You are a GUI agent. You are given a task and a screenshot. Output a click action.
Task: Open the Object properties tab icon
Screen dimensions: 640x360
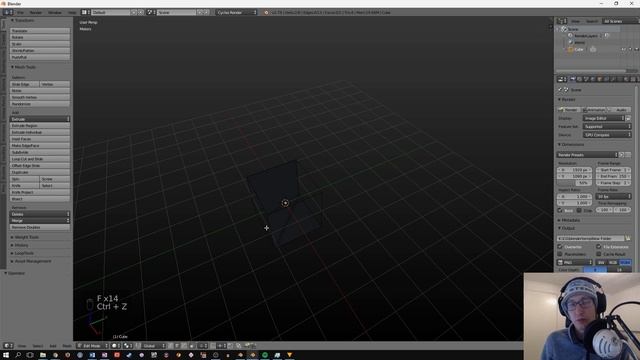[600, 79]
